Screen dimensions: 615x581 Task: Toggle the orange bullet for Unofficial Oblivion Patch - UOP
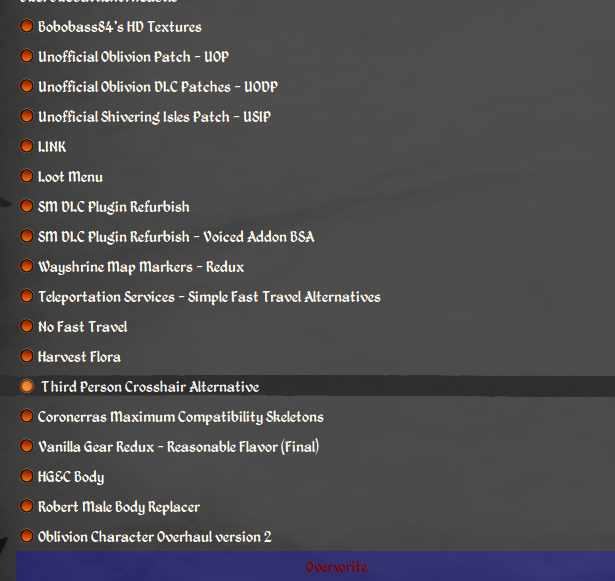click(x=27, y=56)
